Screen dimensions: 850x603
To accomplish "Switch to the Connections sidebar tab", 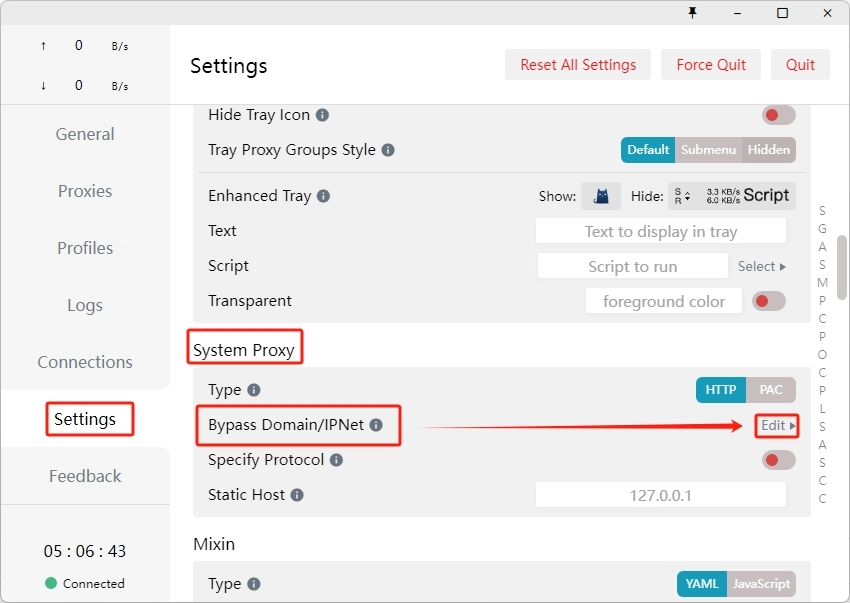I will (x=85, y=362).
